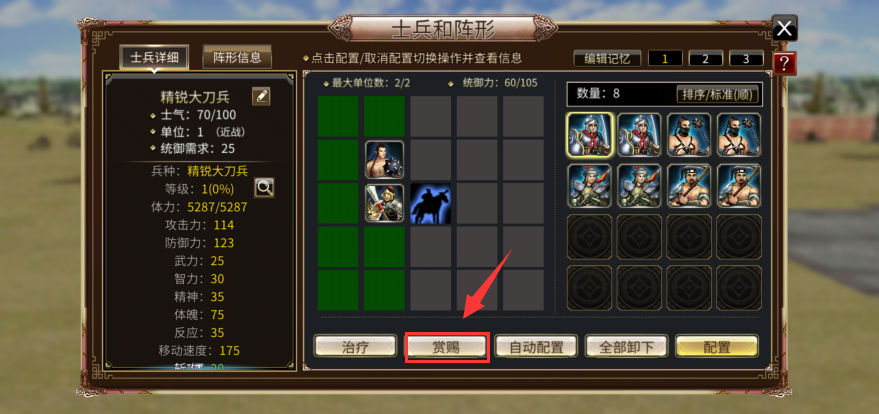
Task: Open the 排序/标准(顺) sort selector
Action: (719, 94)
